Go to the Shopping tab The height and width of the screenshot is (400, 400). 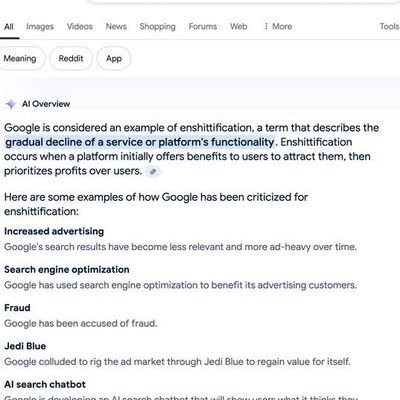point(158,26)
